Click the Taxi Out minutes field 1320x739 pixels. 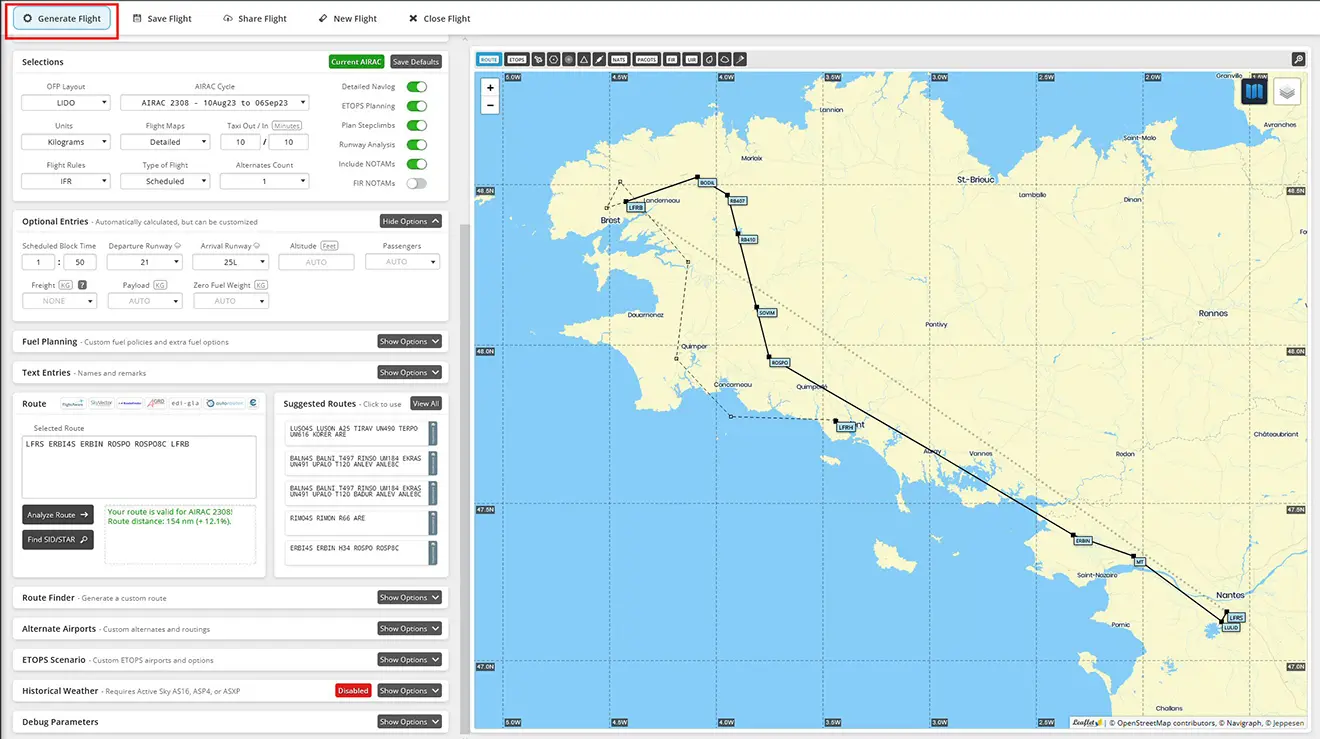[x=241, y=142]
